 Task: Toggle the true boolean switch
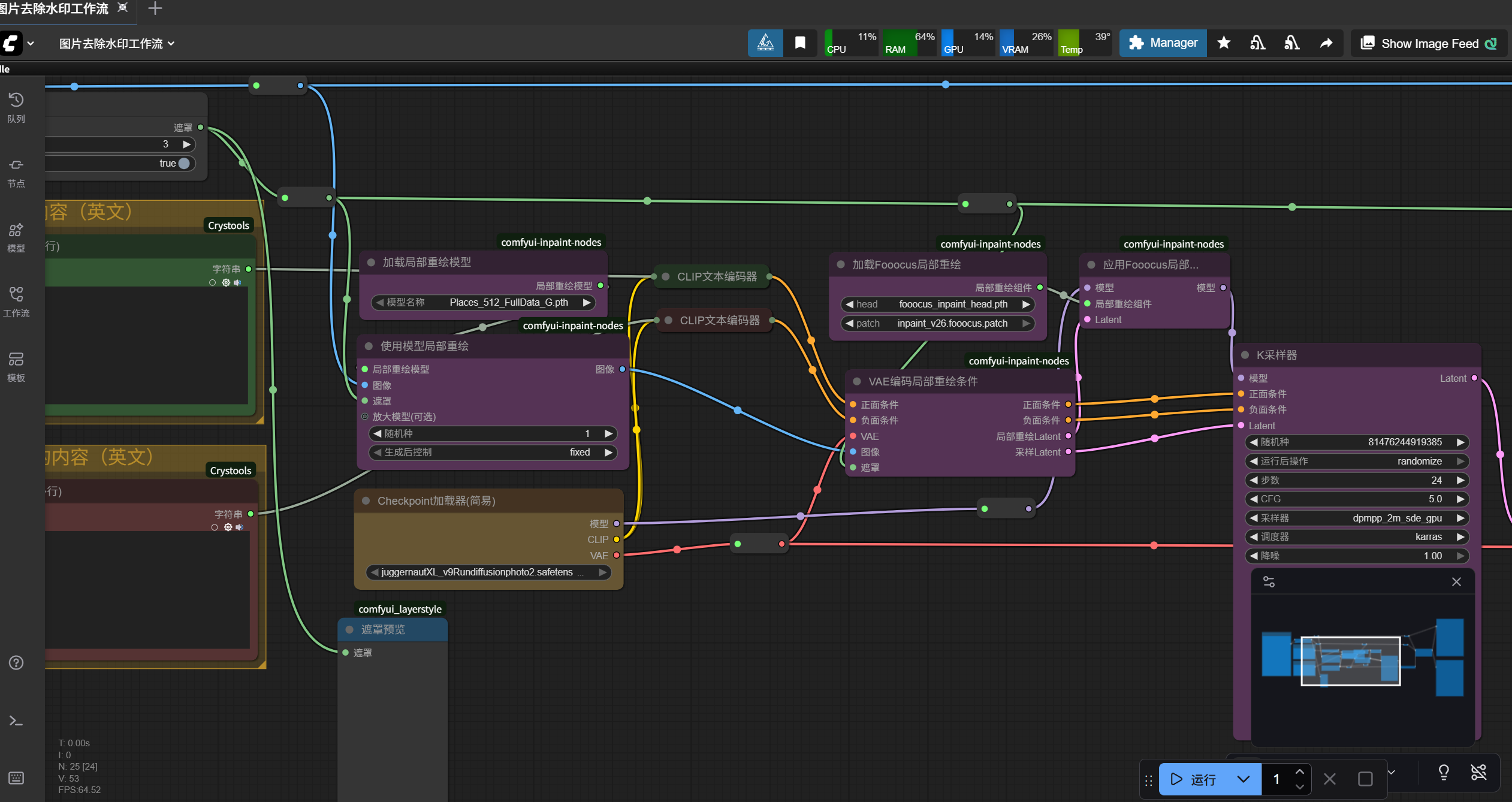[x=183, y=163]
